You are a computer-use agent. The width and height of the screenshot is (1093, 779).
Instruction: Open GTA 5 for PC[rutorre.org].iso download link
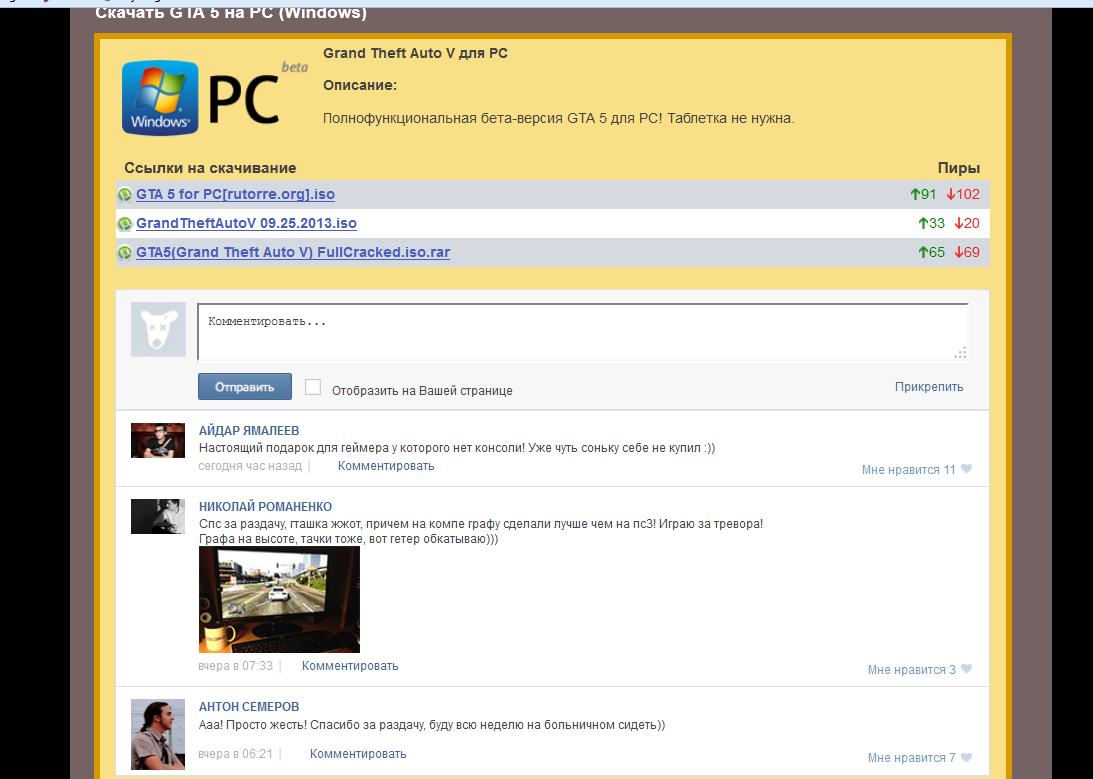click(236, 194)
